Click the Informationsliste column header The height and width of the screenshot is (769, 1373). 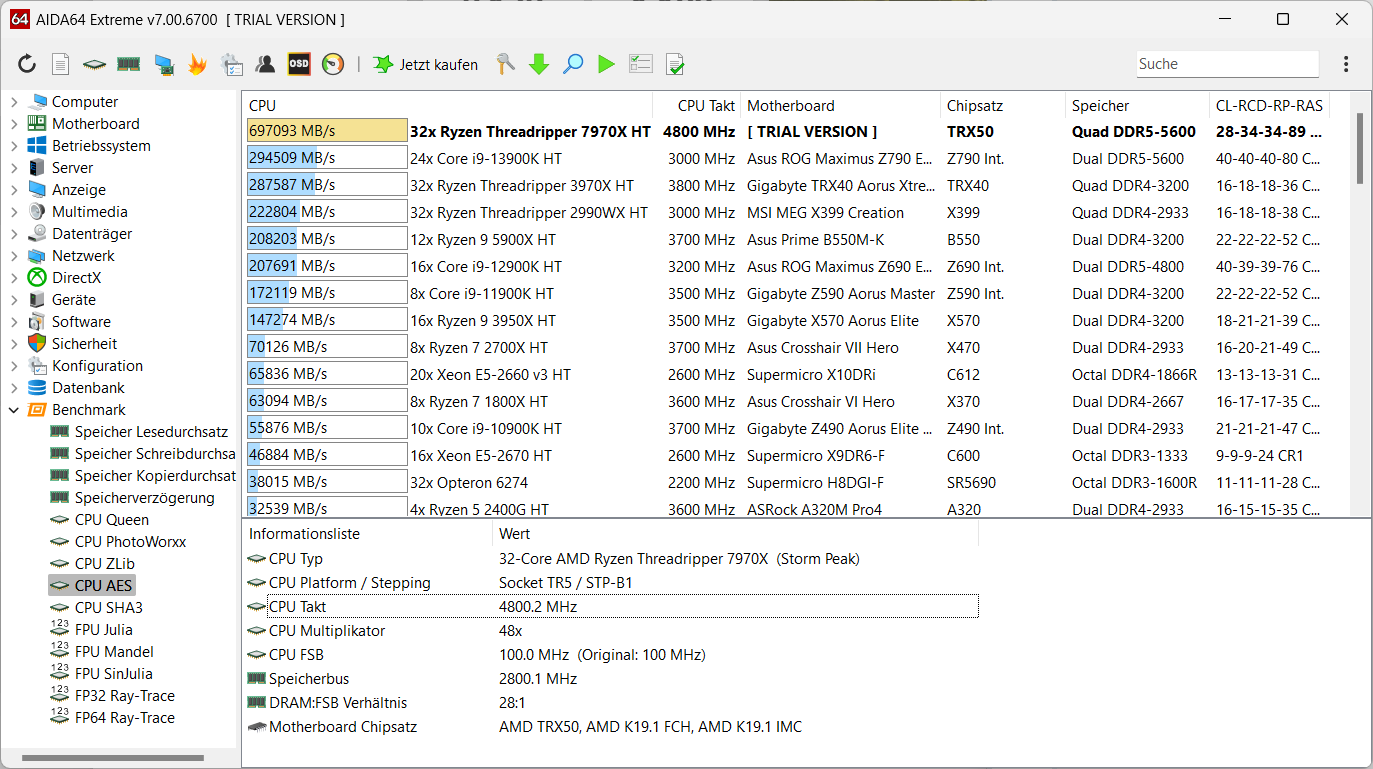pos(368,534)
